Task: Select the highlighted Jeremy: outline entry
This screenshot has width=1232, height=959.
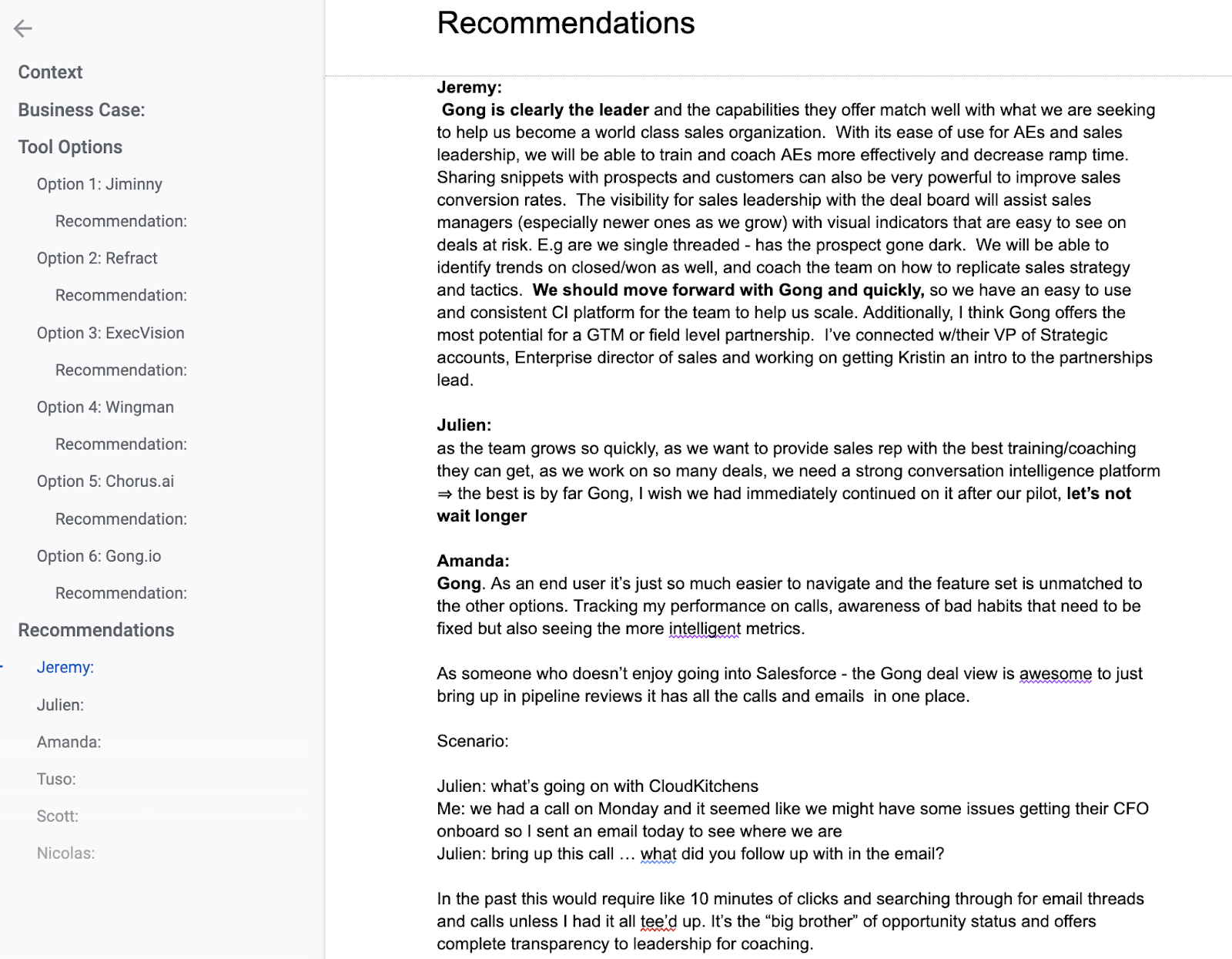Action: 65,667
